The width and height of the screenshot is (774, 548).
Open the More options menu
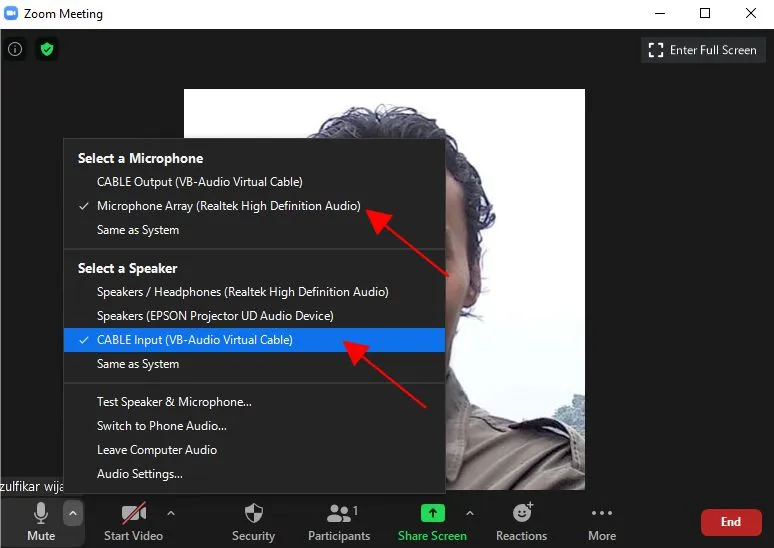[x=602, y=522]
